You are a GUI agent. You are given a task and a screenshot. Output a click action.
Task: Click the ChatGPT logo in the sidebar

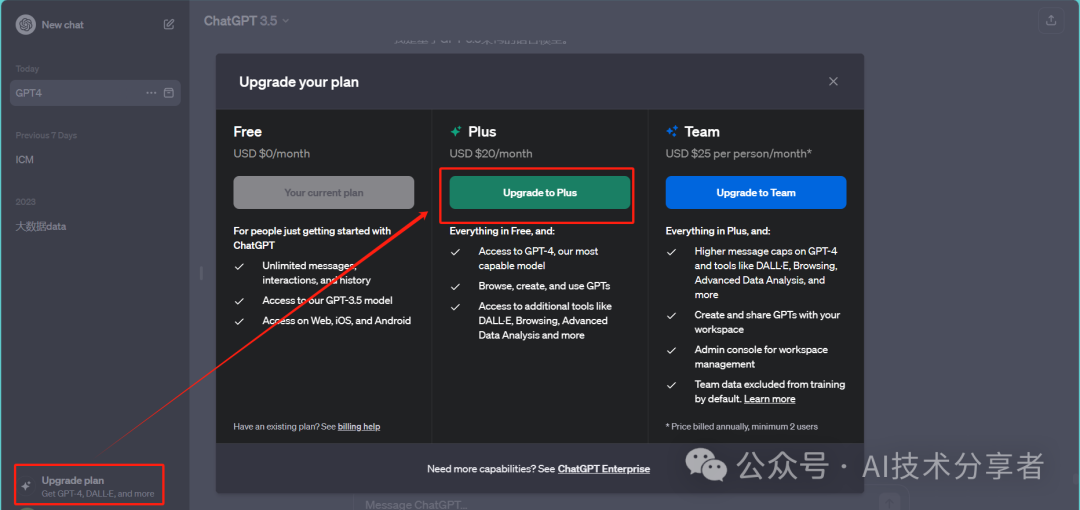point(25,25)
